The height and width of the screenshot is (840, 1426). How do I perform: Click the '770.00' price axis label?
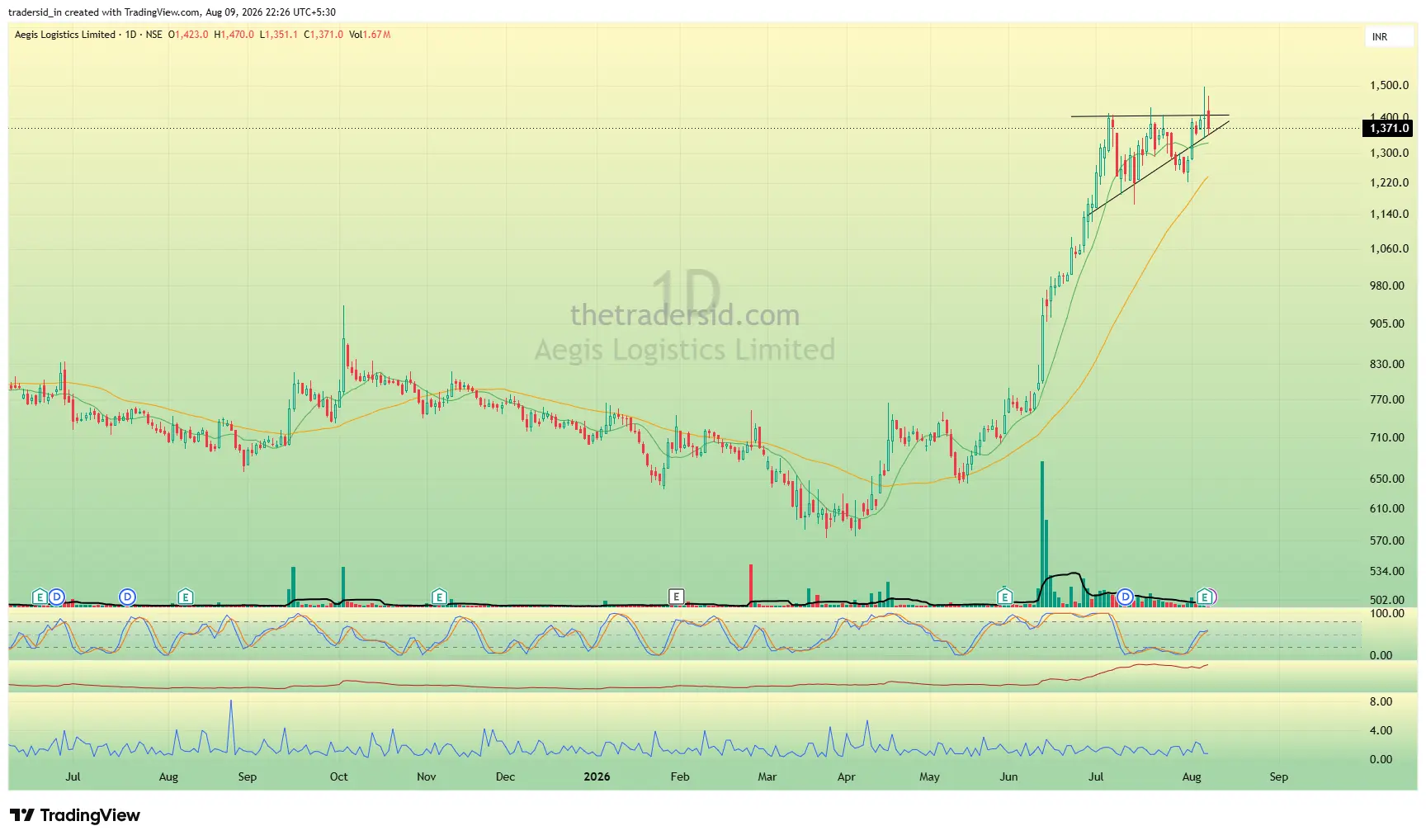[x=1386, y=400]
